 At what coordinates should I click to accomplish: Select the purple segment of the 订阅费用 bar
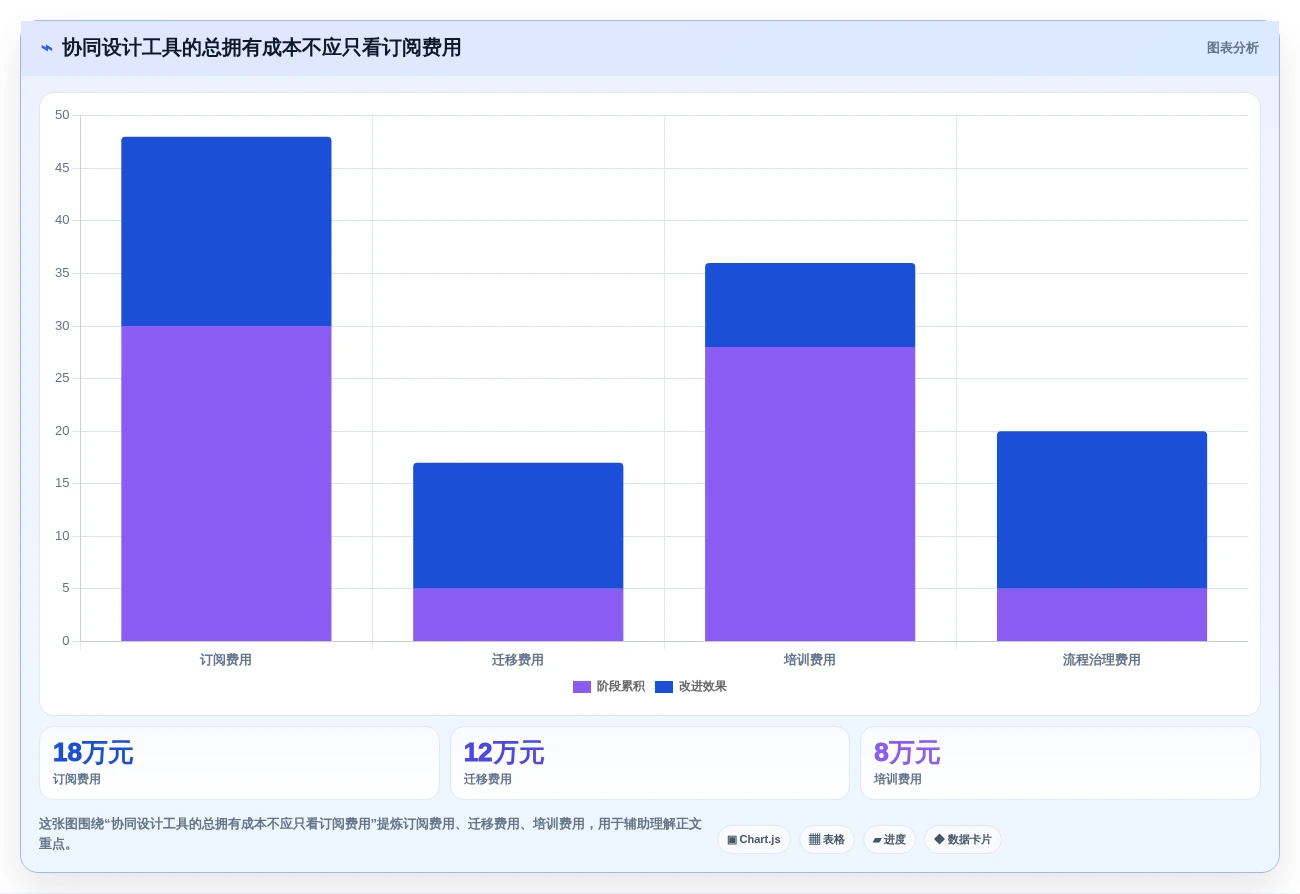[x=226, y=483]
